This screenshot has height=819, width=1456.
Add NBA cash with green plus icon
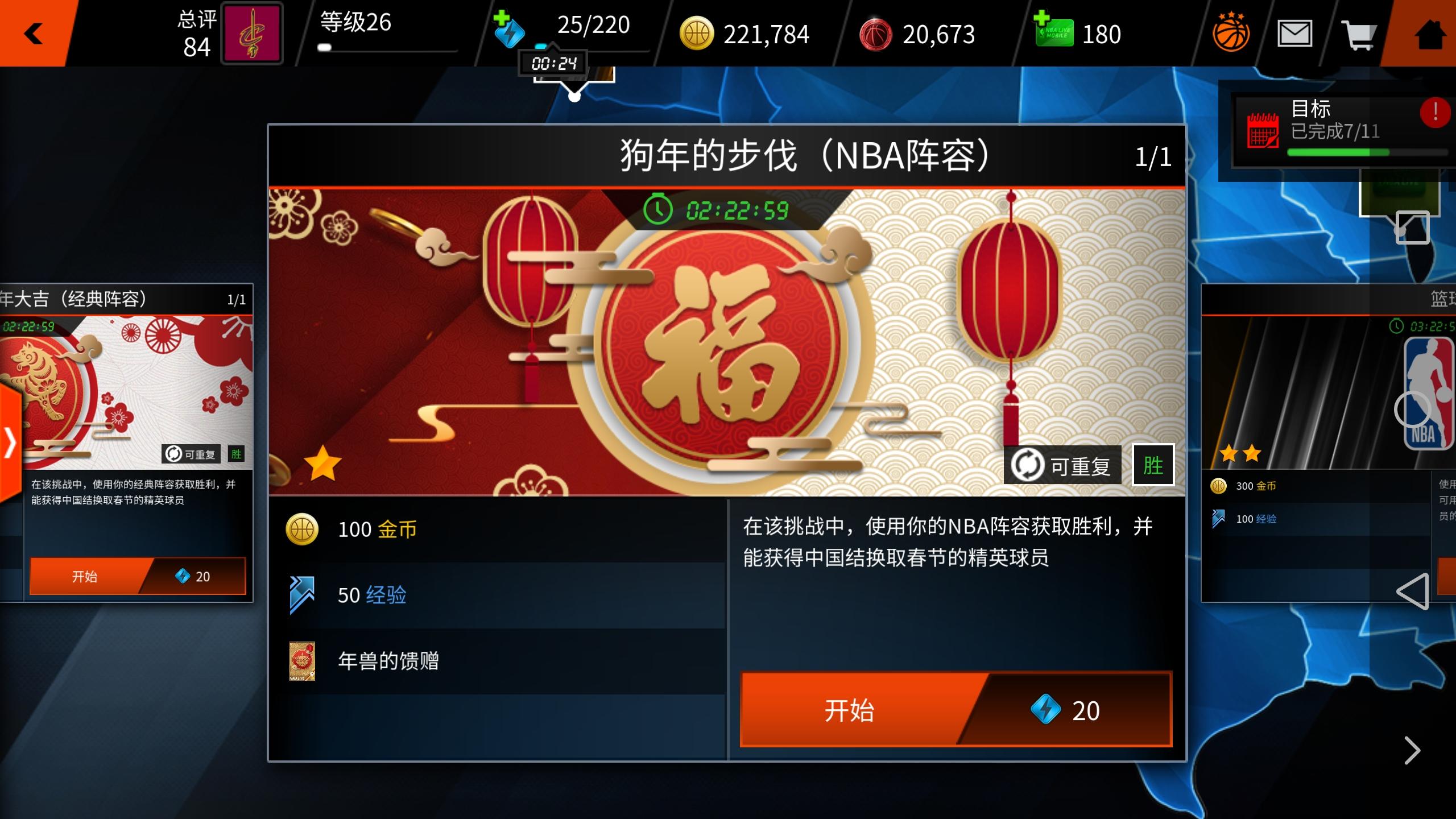click(1052, 28)
